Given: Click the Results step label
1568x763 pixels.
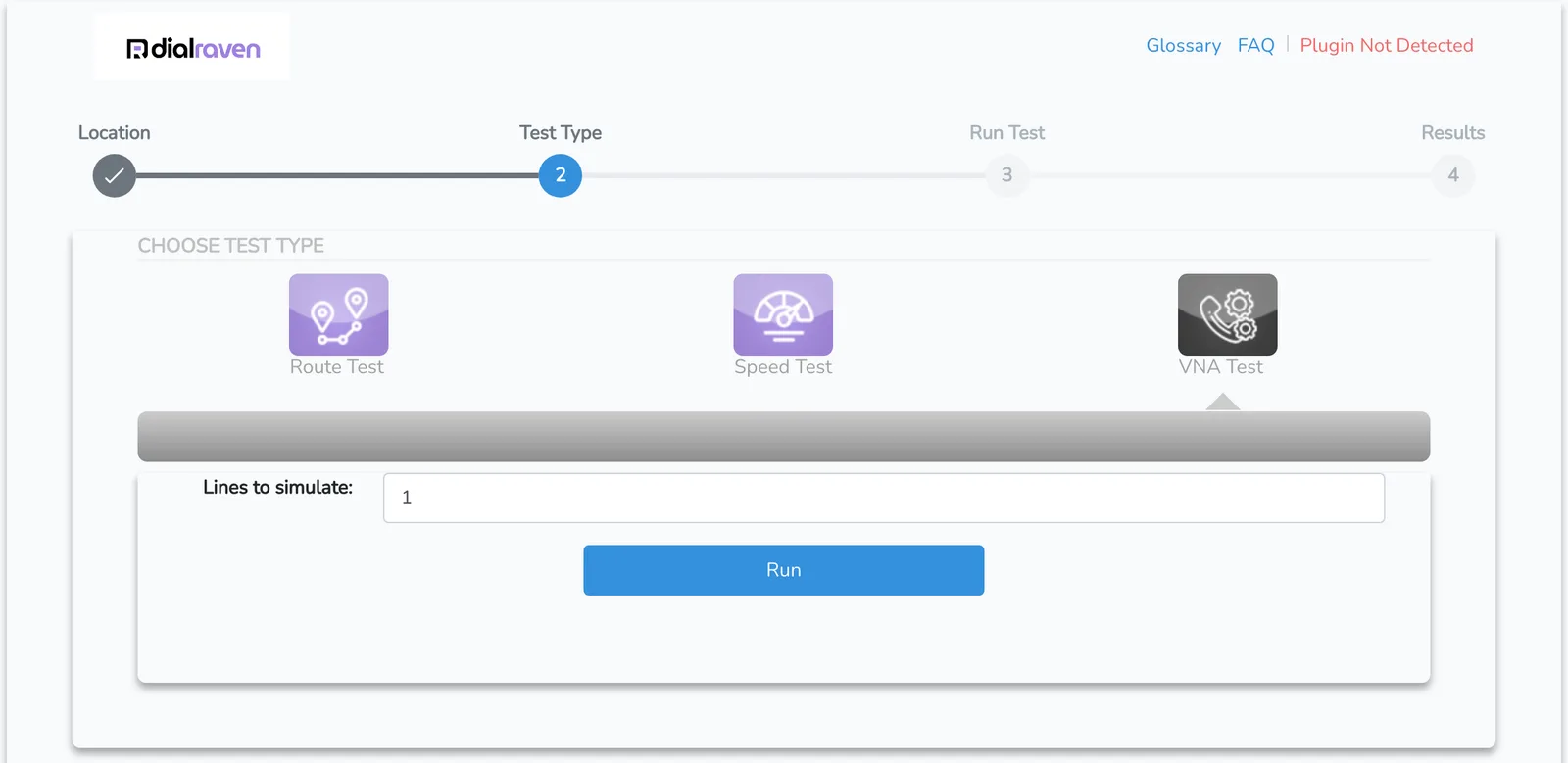Looking at the screenshot, I should [1453, 132].
